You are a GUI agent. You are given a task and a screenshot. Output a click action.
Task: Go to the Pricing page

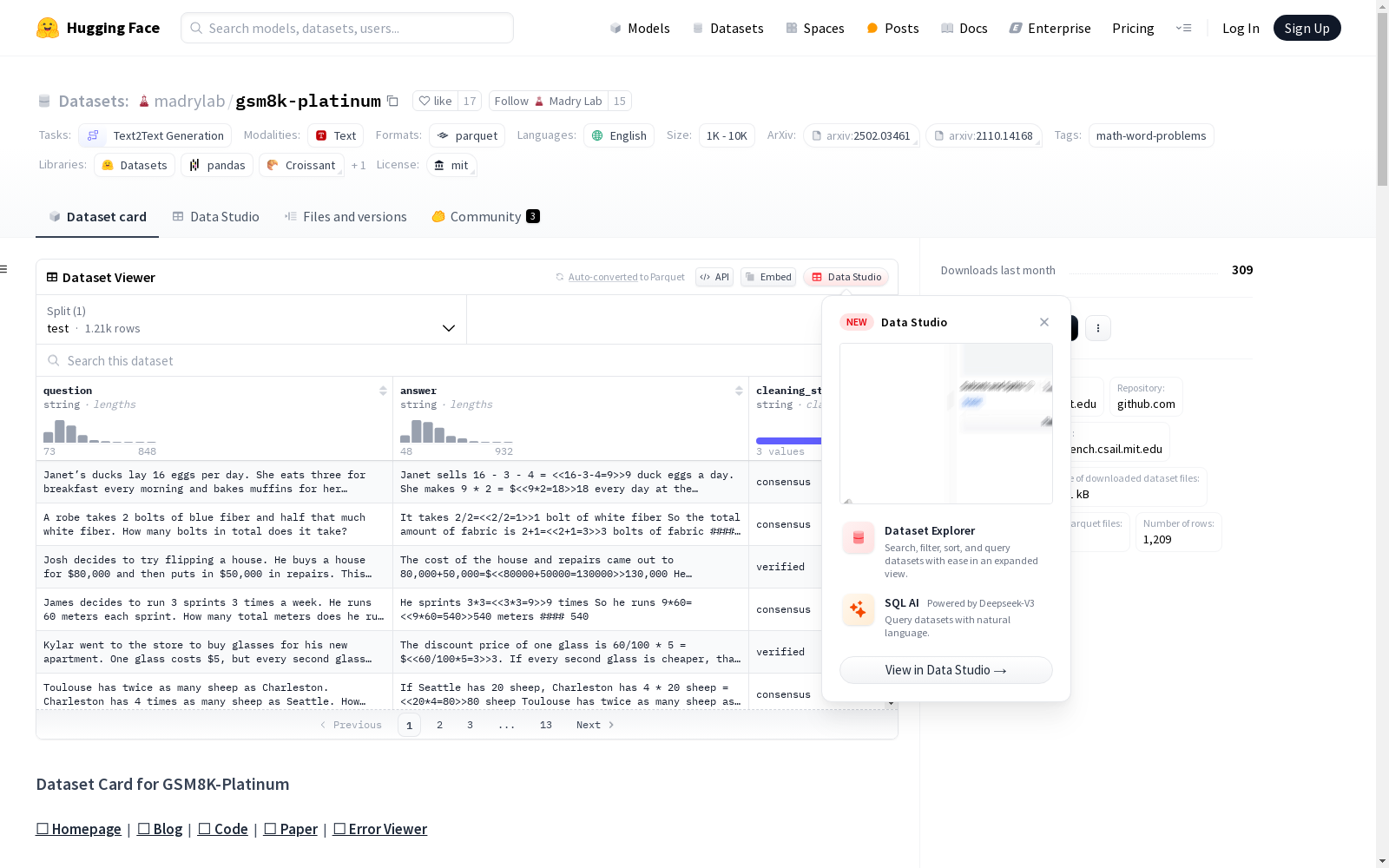[x=1133, y=28]
